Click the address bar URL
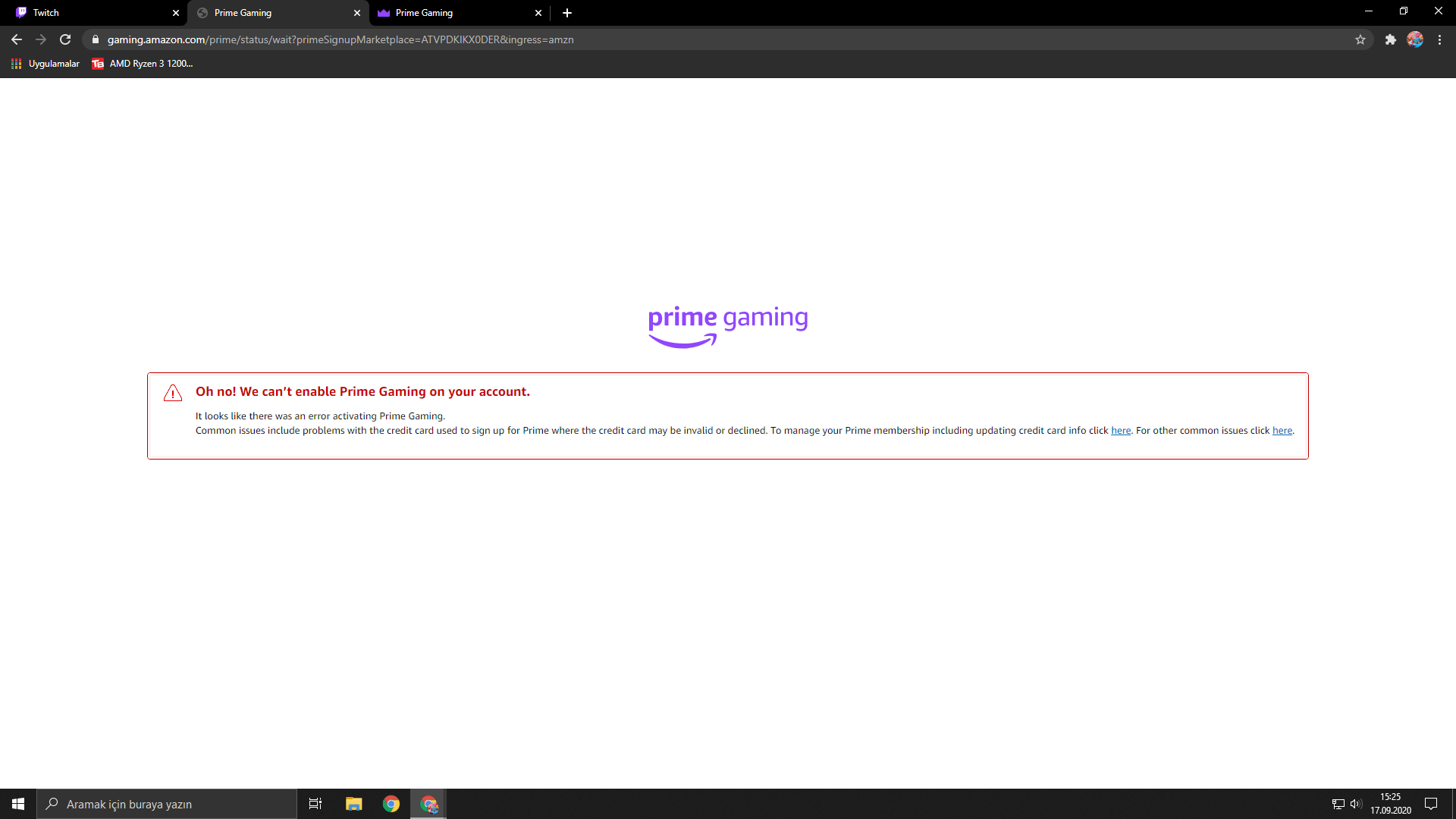Image resolution: width=1456 pixels, height=819 pixels. (x=340, y=39)
